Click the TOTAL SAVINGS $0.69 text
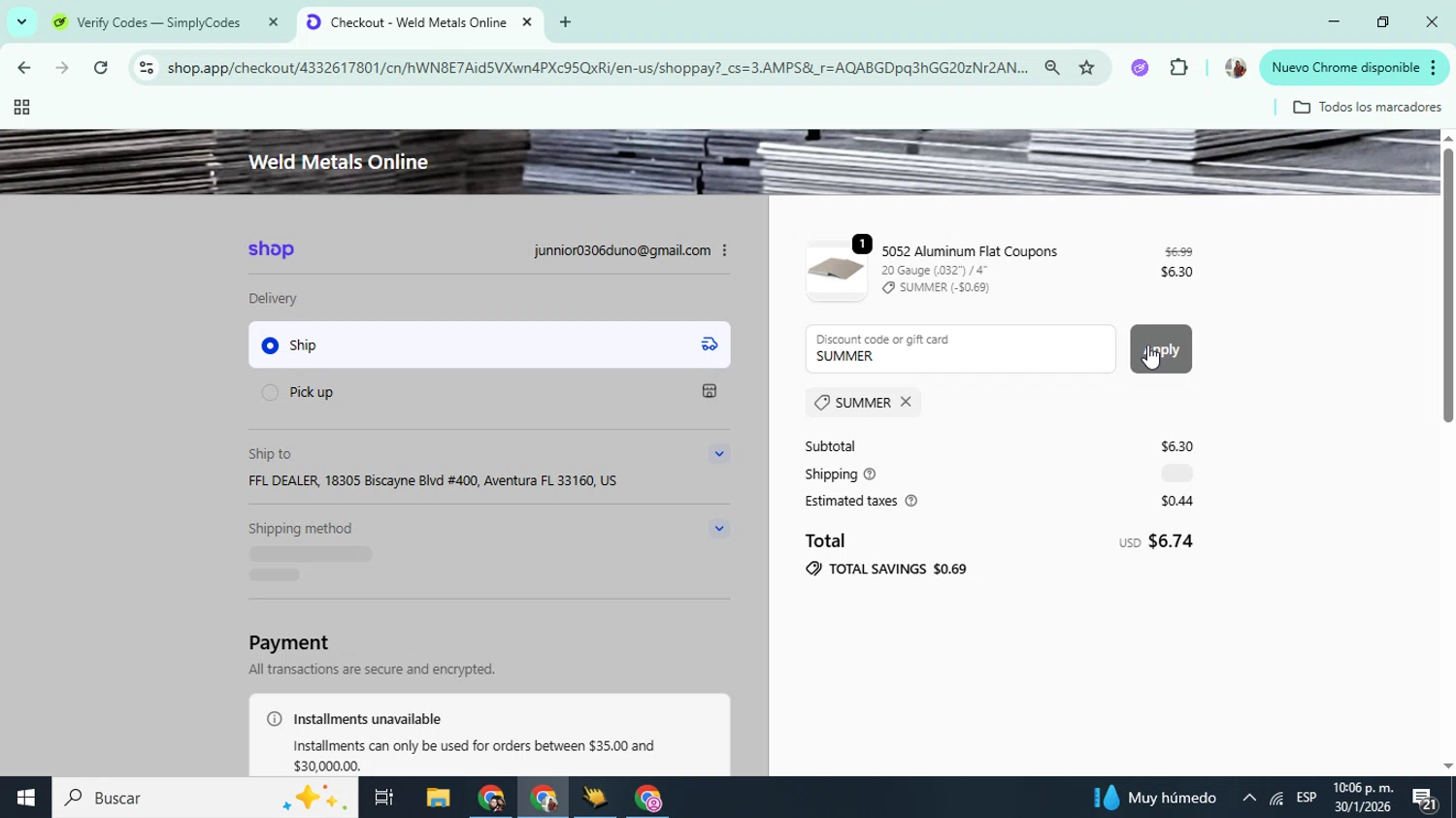 pos(898,570)
